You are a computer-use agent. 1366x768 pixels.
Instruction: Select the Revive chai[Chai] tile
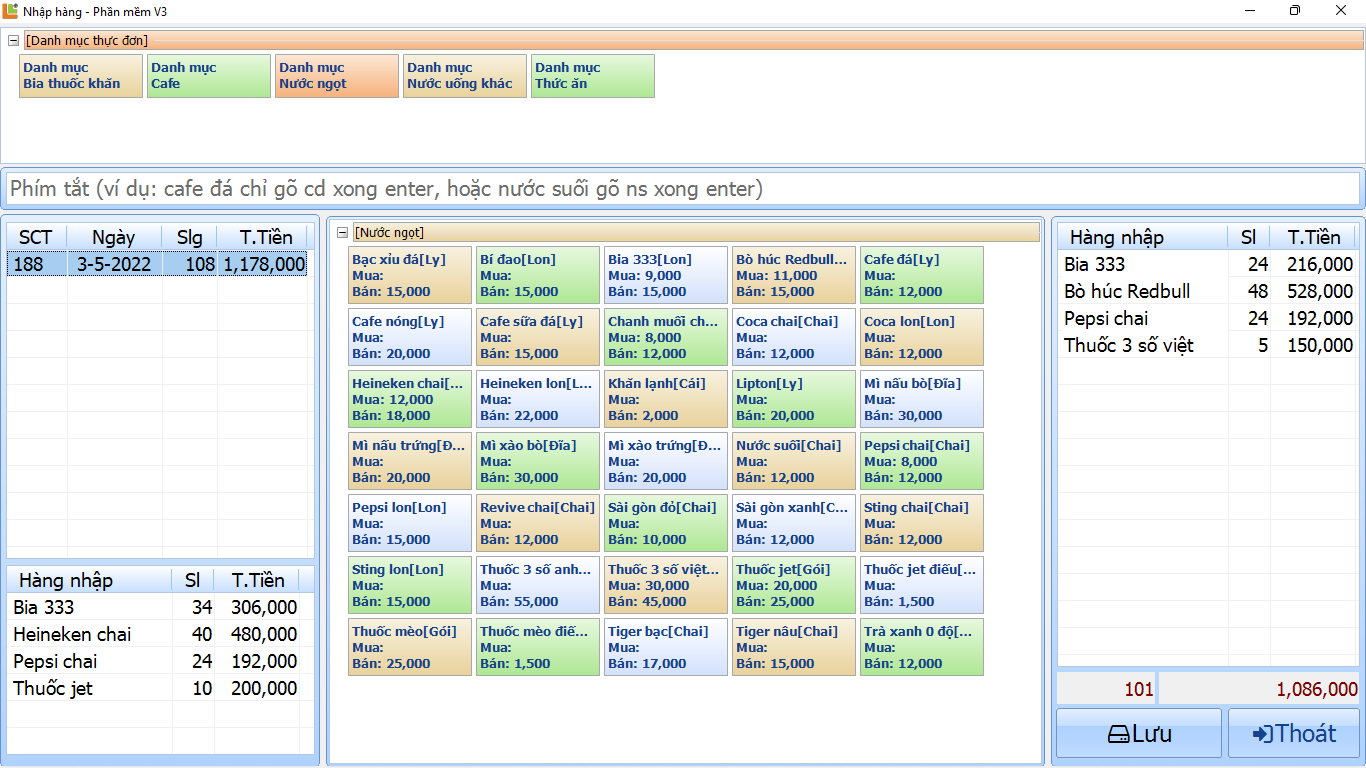[x=538, y=523]
